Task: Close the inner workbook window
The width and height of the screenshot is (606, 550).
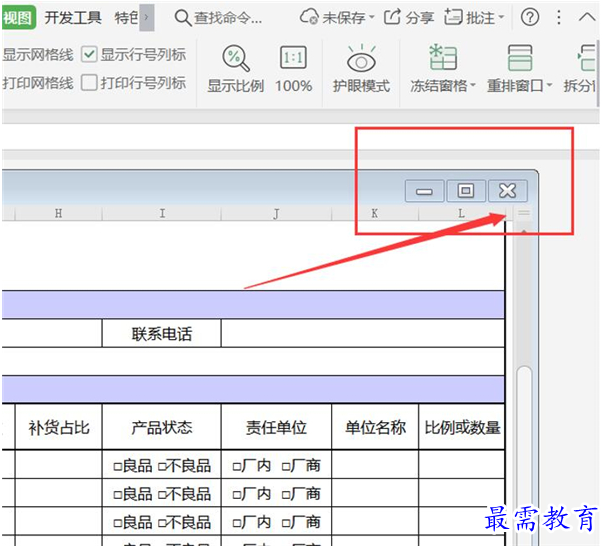Action: pos(507,191)
